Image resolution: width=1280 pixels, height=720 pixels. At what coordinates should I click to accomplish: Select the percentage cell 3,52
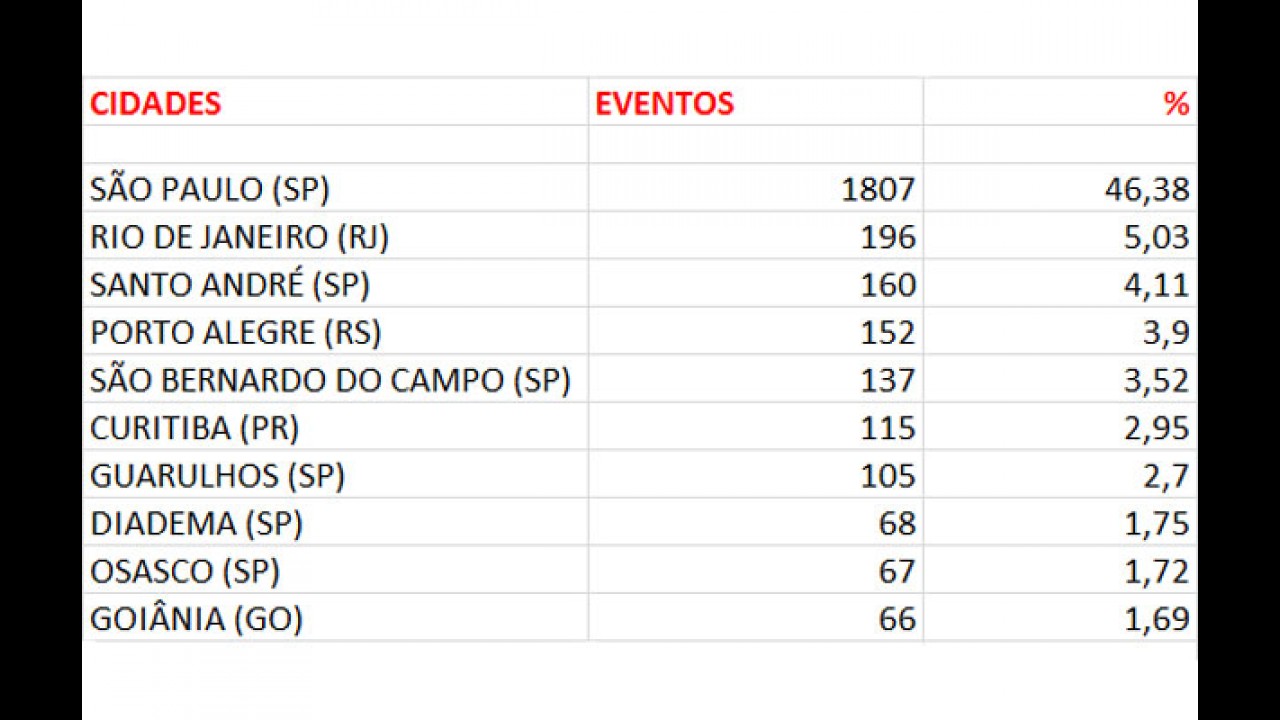pyautogui.click(x=1060, y=379)
